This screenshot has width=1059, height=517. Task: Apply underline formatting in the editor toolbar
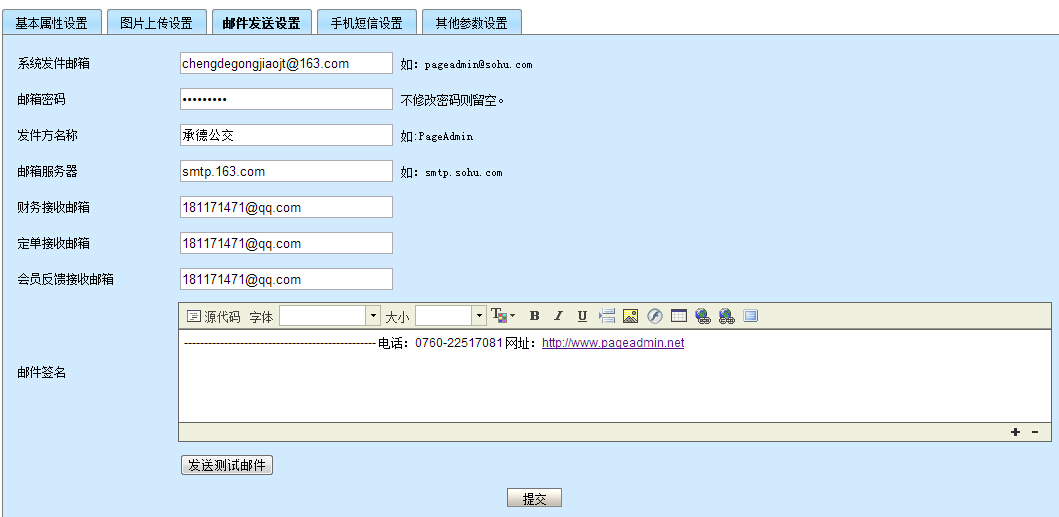point(582,316)
